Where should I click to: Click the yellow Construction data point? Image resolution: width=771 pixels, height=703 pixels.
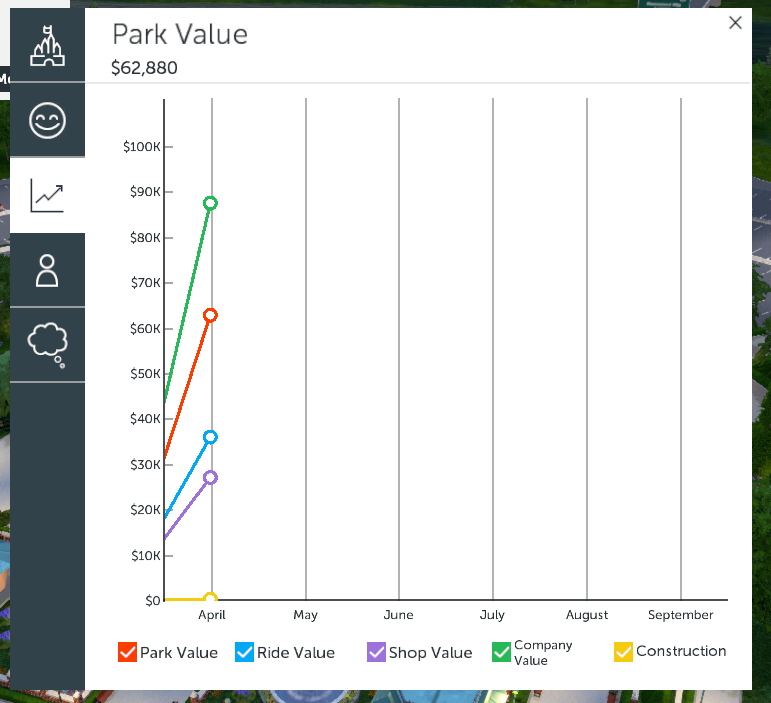(x=210, y=599)
